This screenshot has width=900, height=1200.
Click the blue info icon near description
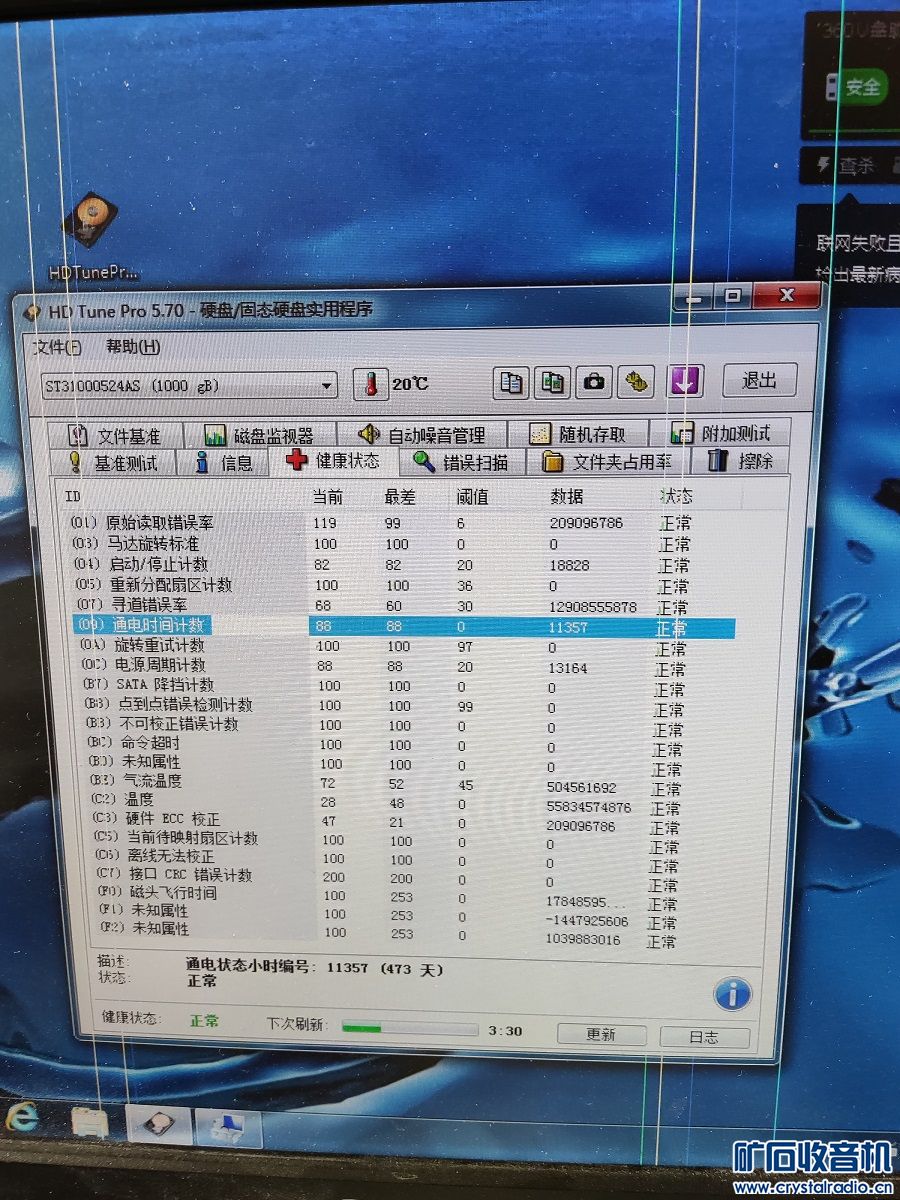pos(732,994)
